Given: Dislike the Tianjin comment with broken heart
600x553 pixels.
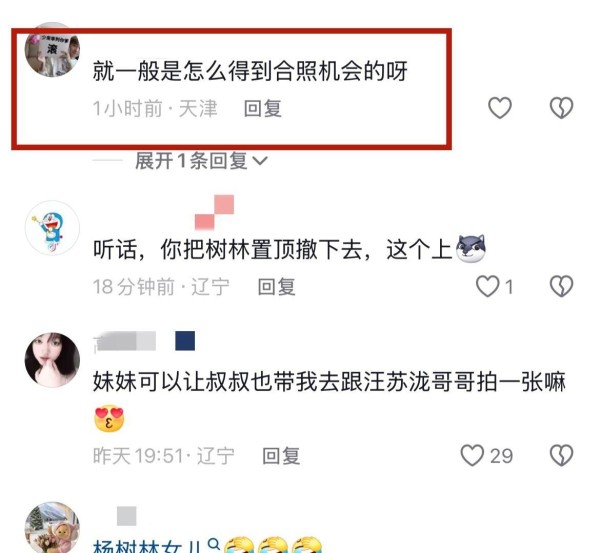Looking at the screenshot, I should pos(561,108).
